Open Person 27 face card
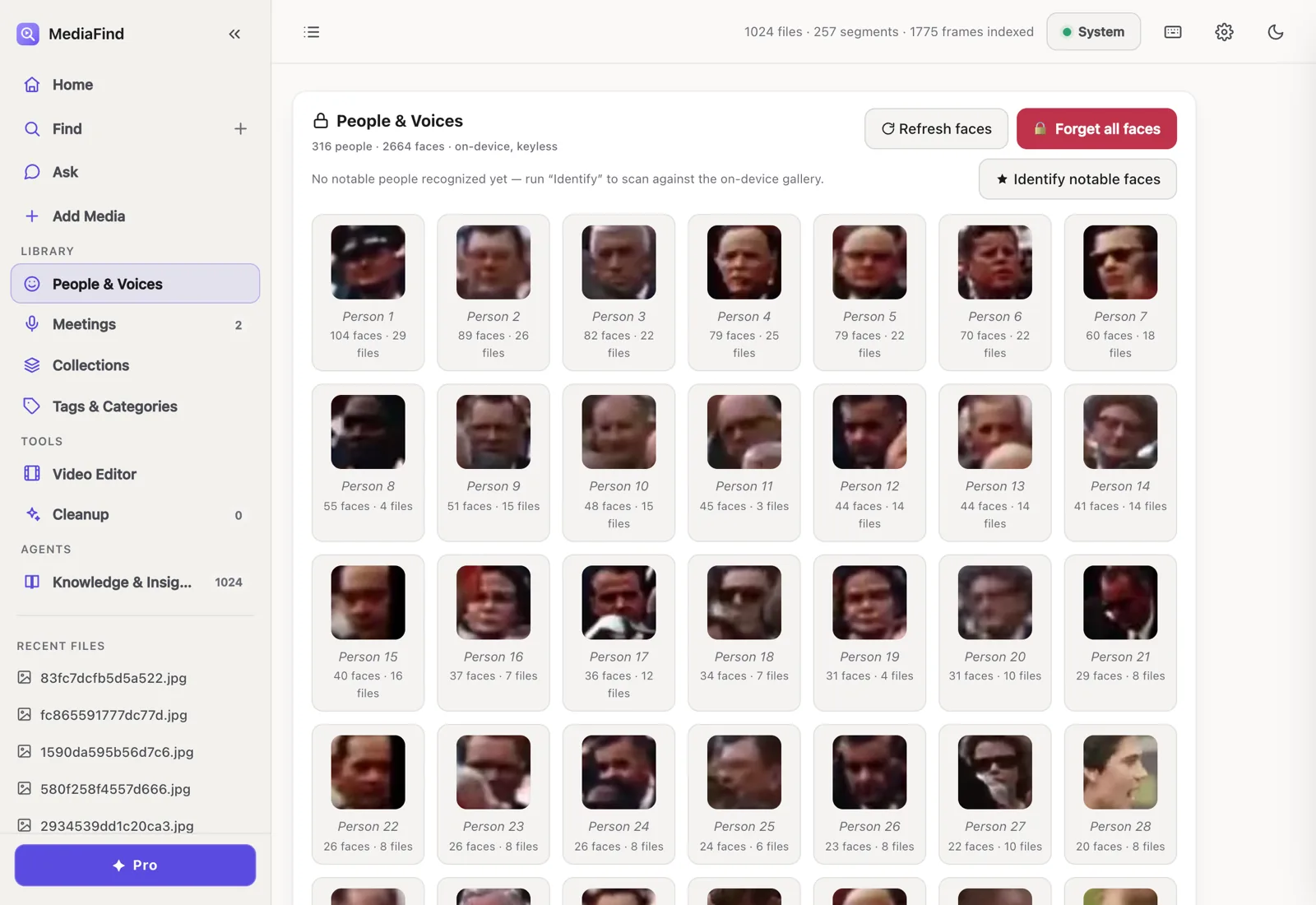Viewport: 1316px width, 905px height. 995,795
